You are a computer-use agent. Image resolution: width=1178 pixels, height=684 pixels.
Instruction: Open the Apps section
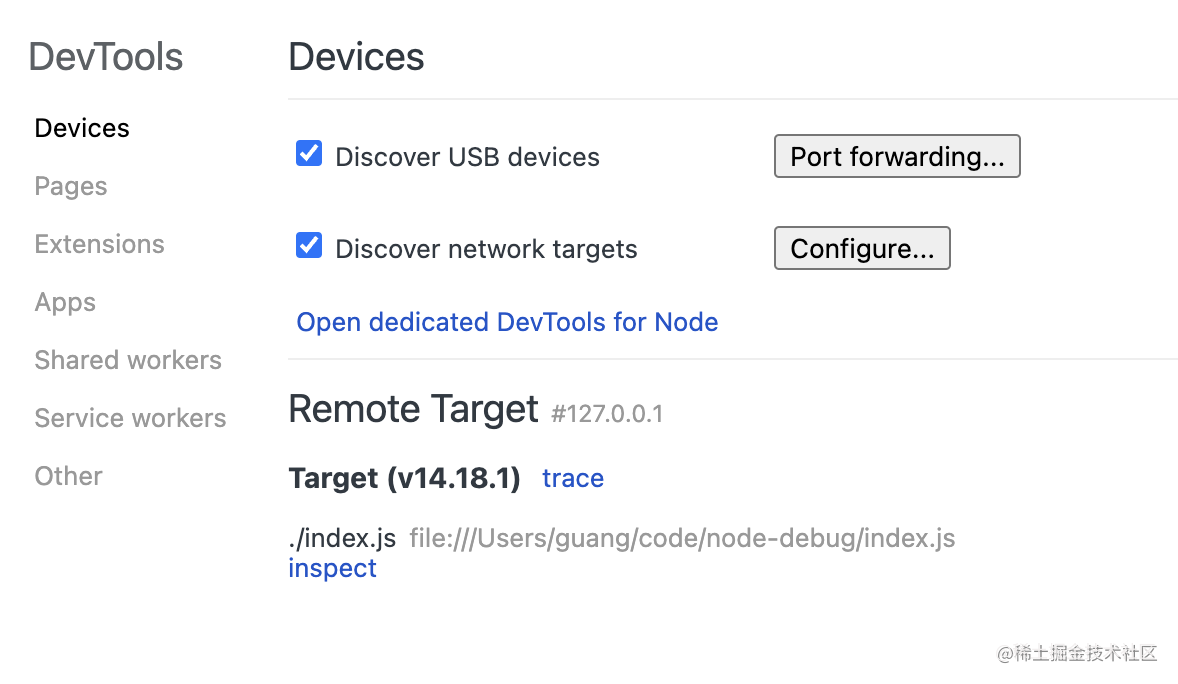click(65, 302)
